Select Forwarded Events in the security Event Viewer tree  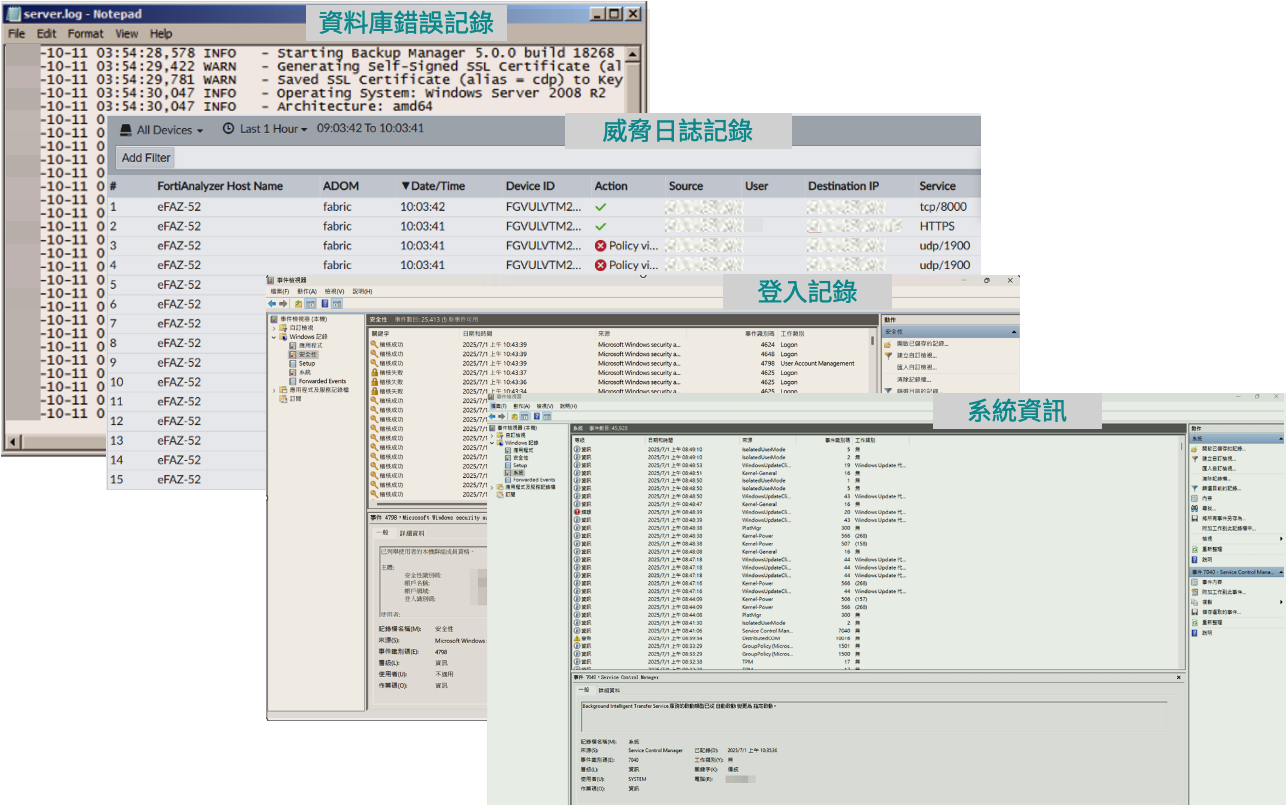(322, 381)
